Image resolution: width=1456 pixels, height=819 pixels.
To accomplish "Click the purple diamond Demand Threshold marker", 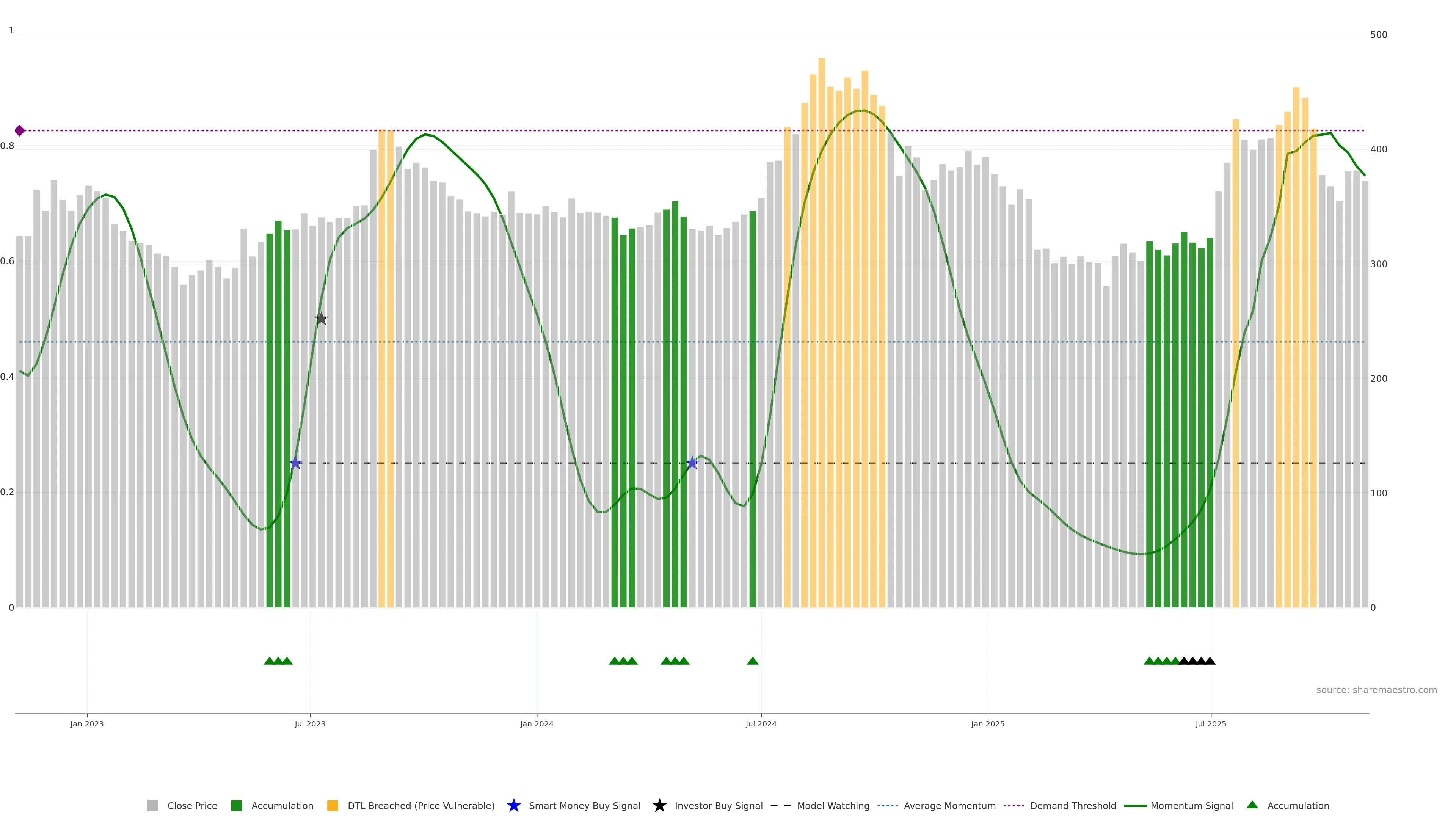I will [20, 130].
